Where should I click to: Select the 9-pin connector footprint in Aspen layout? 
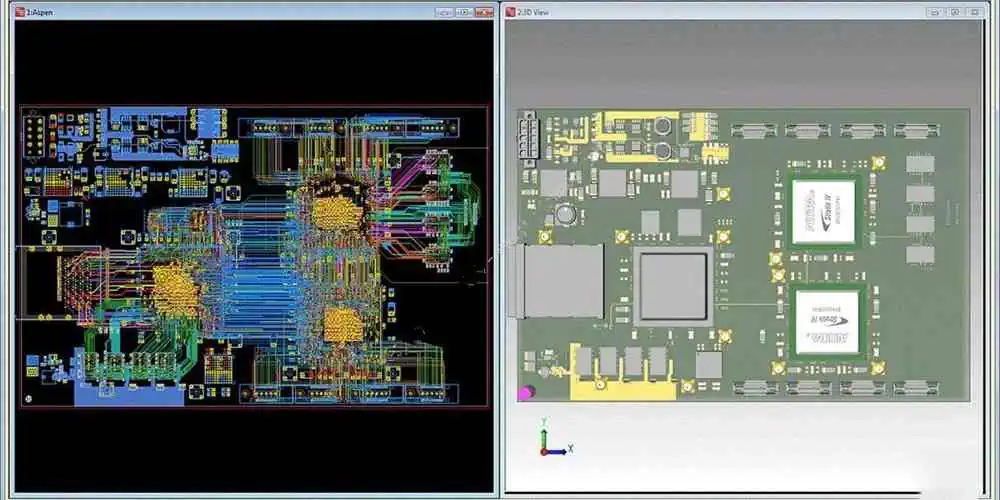point(34,136)
